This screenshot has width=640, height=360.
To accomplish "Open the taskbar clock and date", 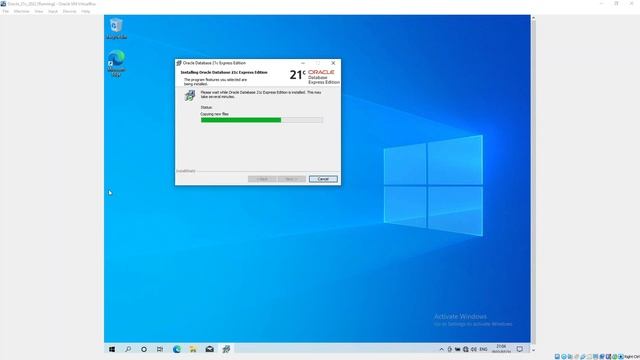I will [x=501, y=349].
